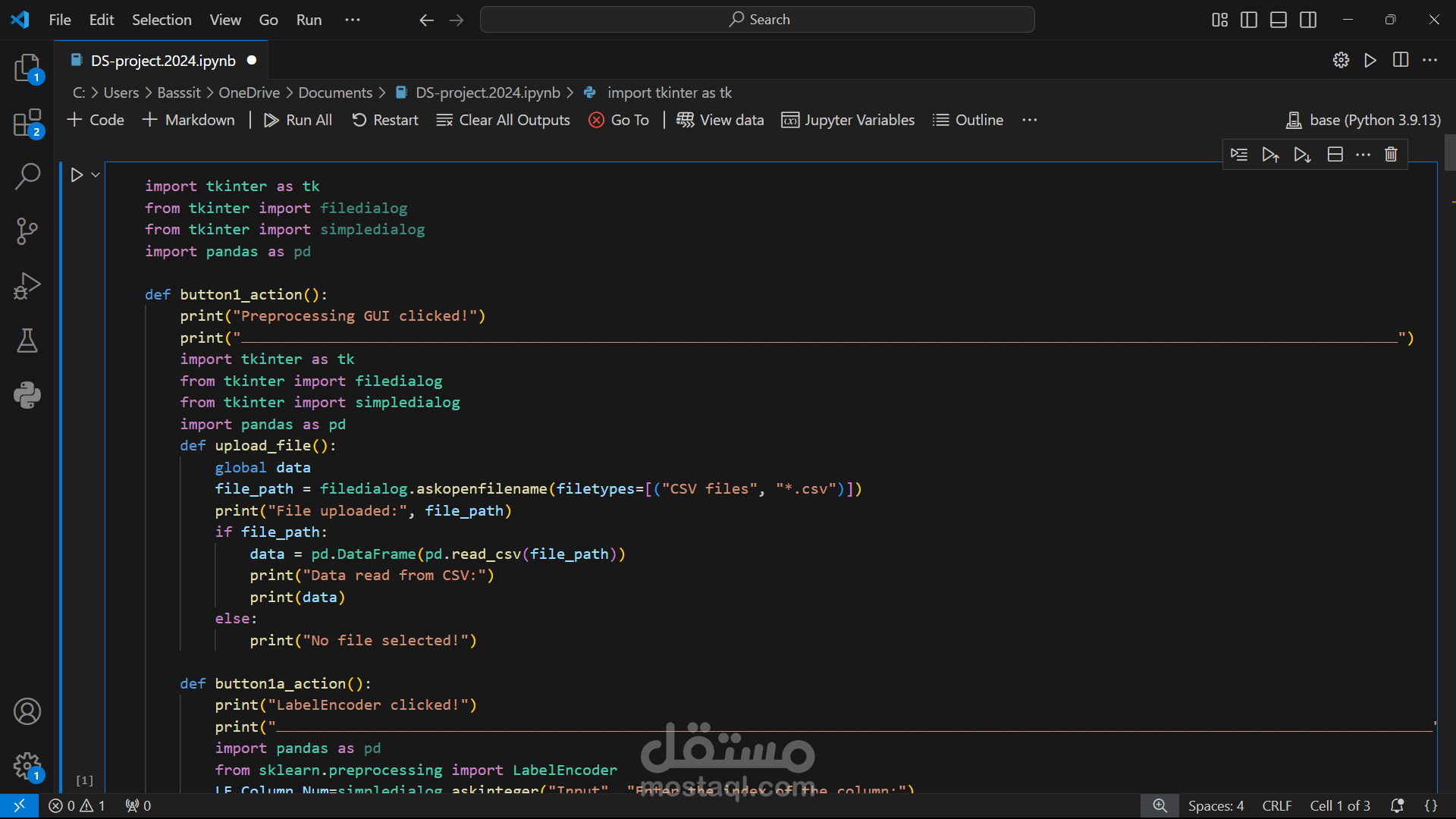This screenshot has height=819, width=1456.
Task: Run the first notebook cell
Action: (77, 175)
